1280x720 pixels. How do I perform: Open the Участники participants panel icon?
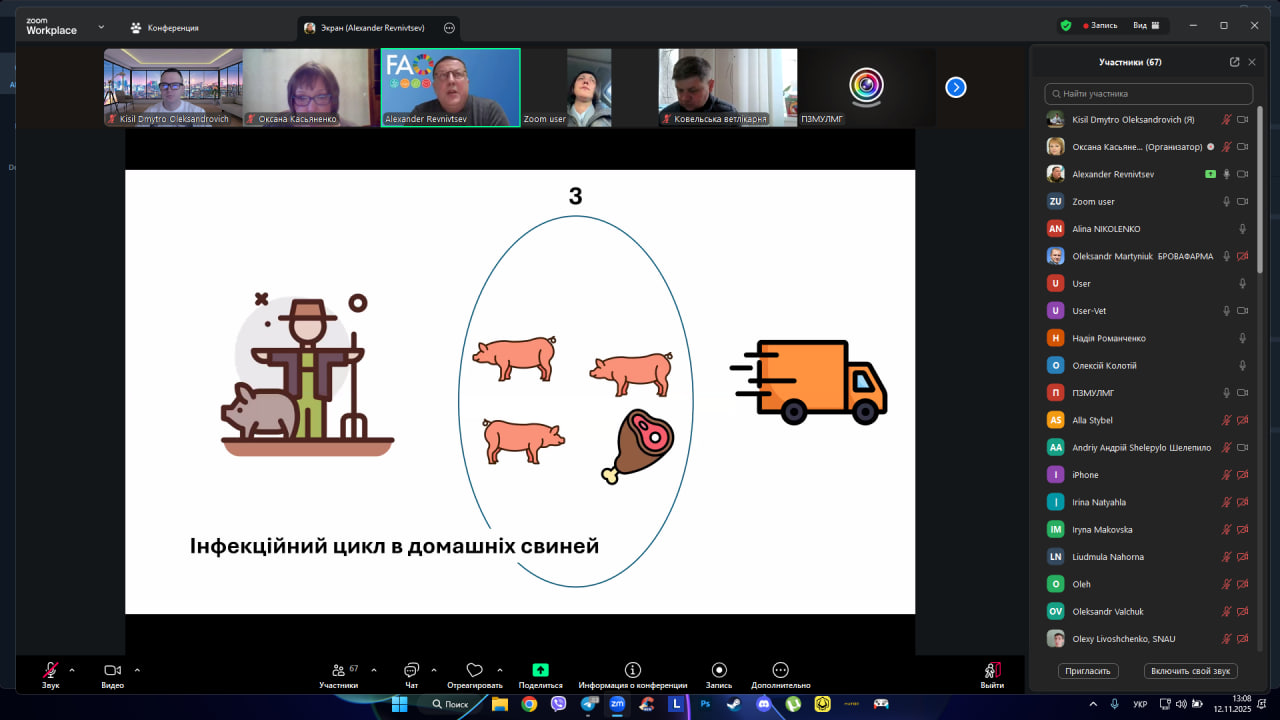[338, 670]
